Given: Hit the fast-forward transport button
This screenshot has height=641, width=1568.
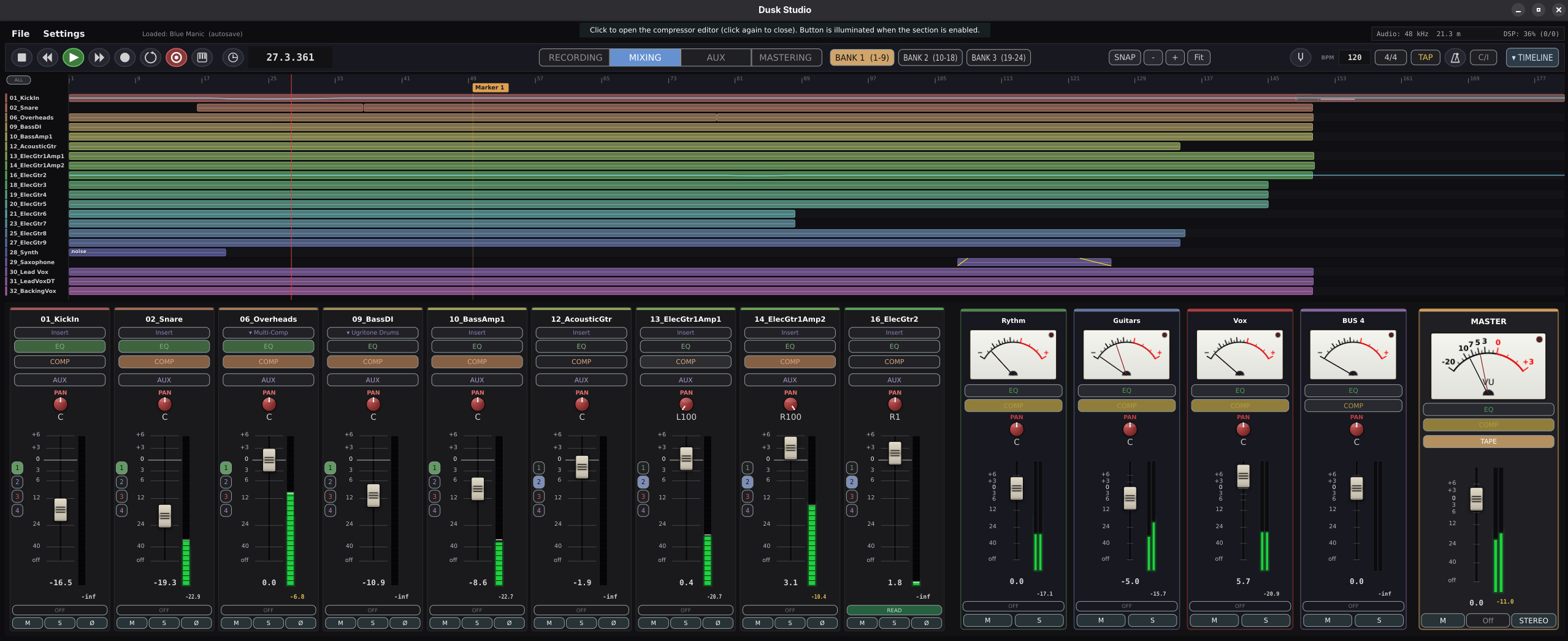Looking at the screenshot, I should [x=99, y=58].
